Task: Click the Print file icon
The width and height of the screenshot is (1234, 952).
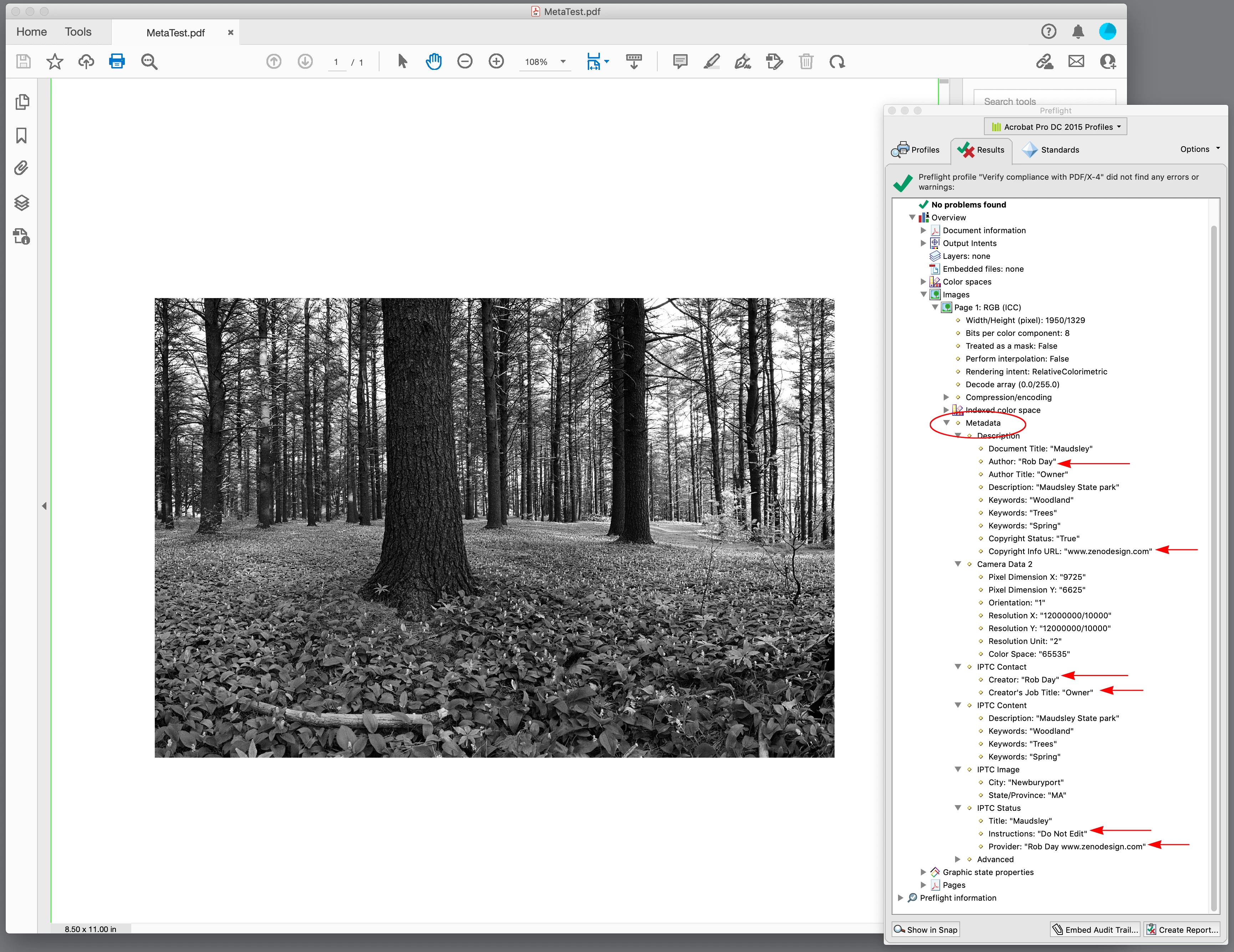Action: (x=116, y=62)
